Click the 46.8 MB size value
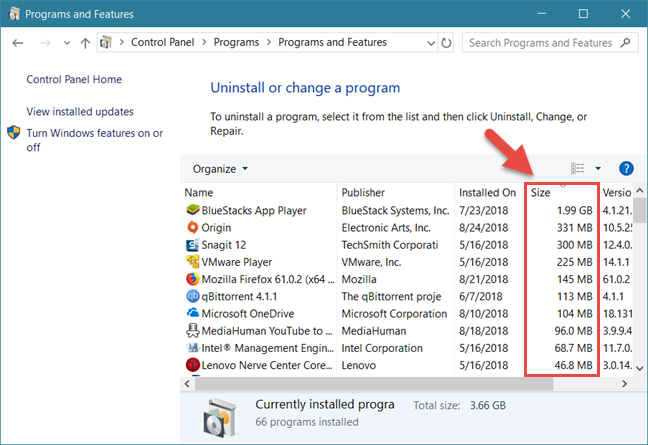The width and height of the screenshot is (648, 445). pyautogui.click(x=574, y=365)
